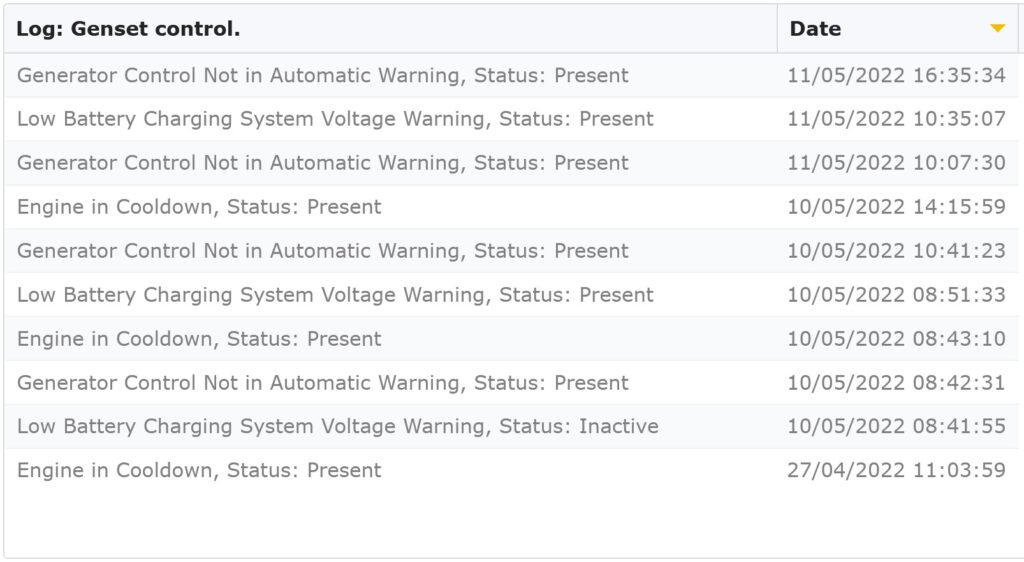Click the date 10/05/2022 14:15:59 cell

click(896, 207)
